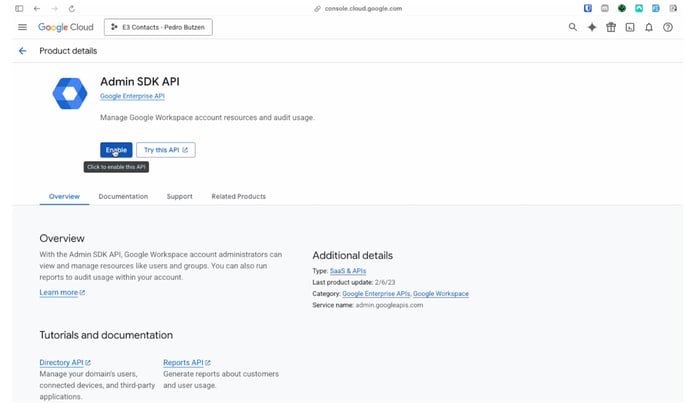
Task: Follow the Learn more link
Action: coord(62,293)
